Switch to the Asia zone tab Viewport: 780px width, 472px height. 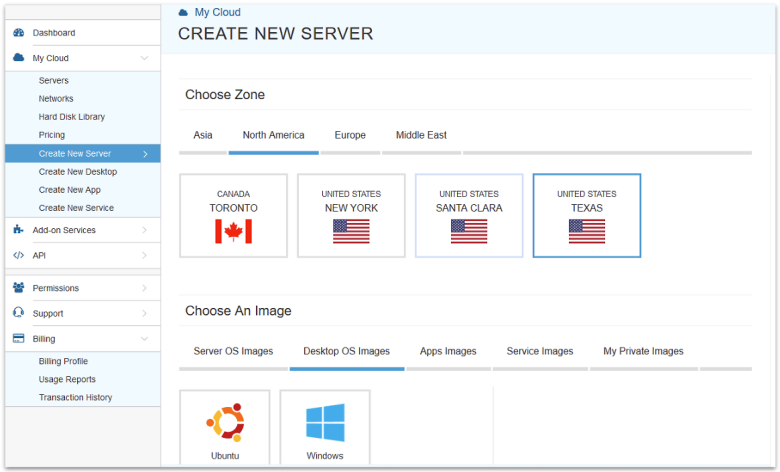click(203, 135)
